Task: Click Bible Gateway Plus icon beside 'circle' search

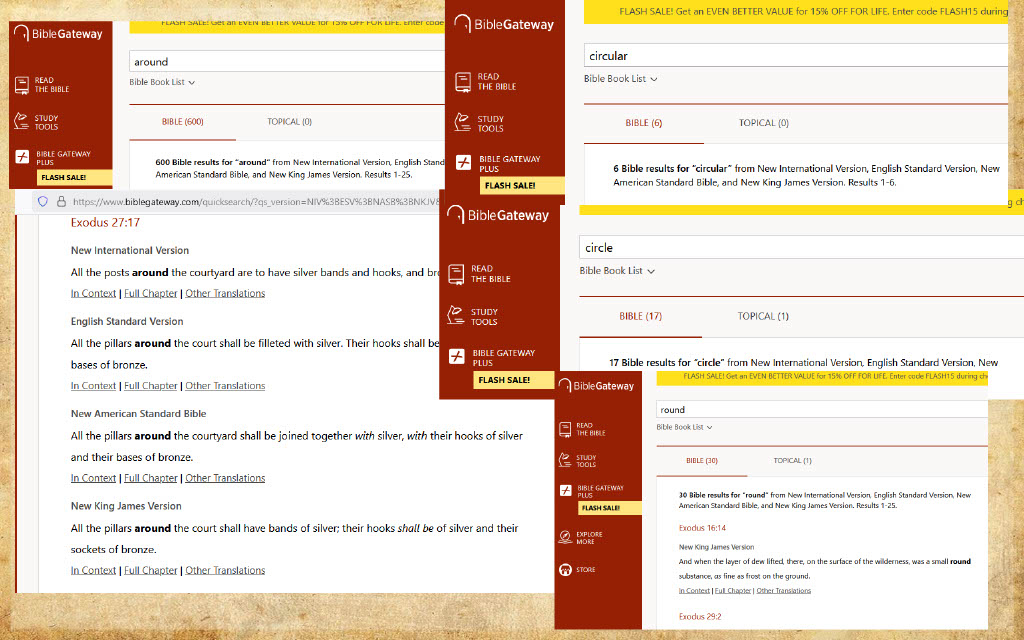Action: point(456,356)
